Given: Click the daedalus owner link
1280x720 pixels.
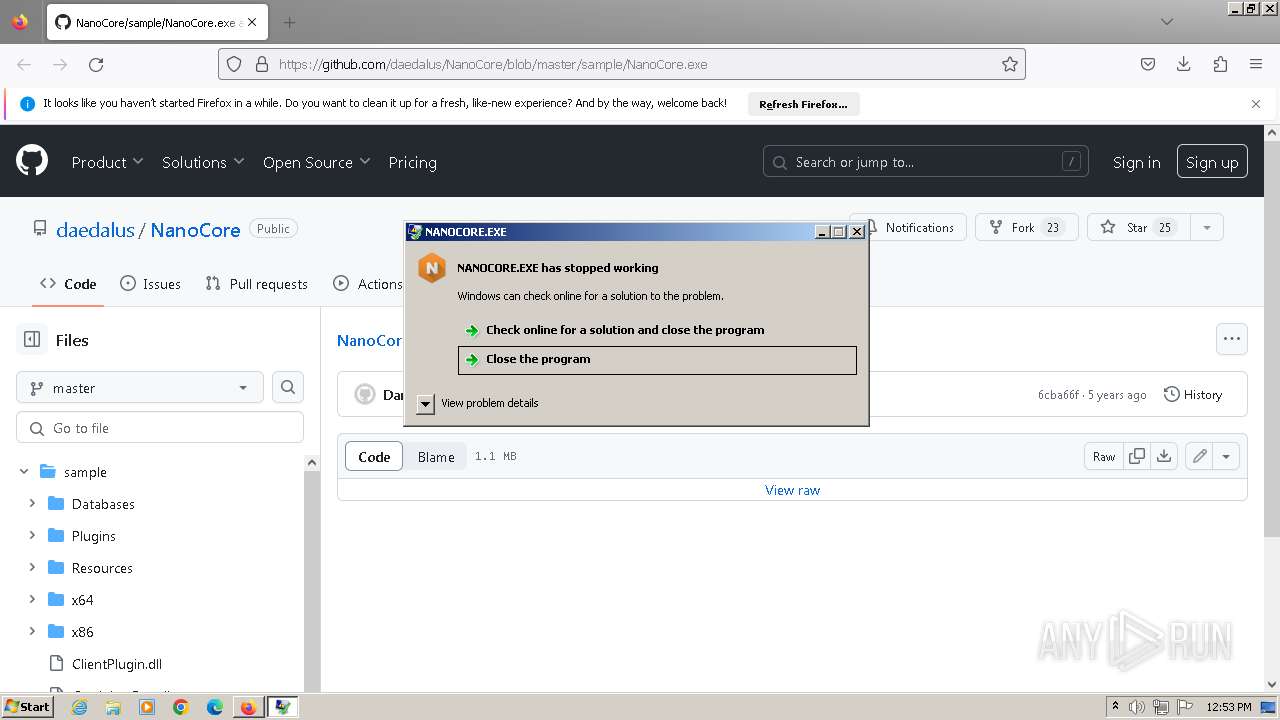Looking at the screenshot, I should [x=95, y=229].
